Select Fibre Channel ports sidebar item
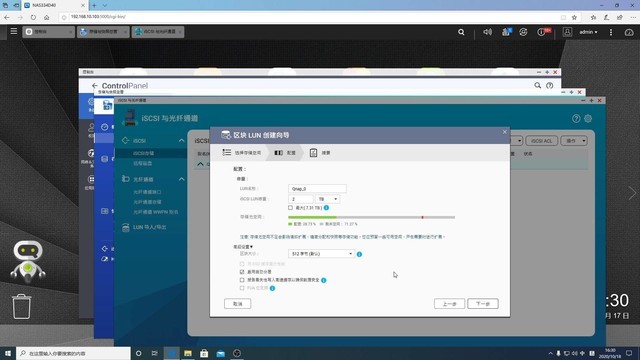Image resolution: width=640 pixels, height=360 pixels. [147, 192]
